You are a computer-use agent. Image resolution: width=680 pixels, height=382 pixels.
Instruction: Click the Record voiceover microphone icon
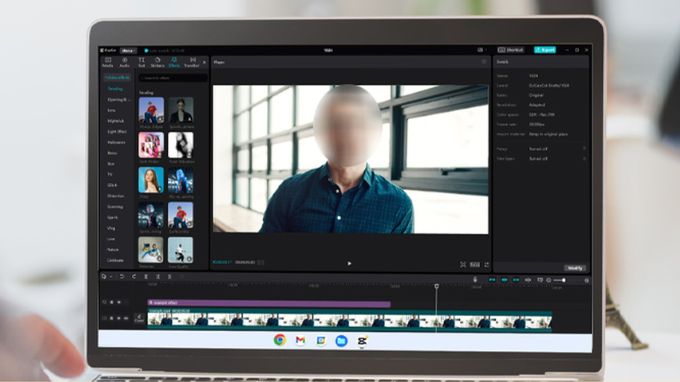[x=475, y=280]
